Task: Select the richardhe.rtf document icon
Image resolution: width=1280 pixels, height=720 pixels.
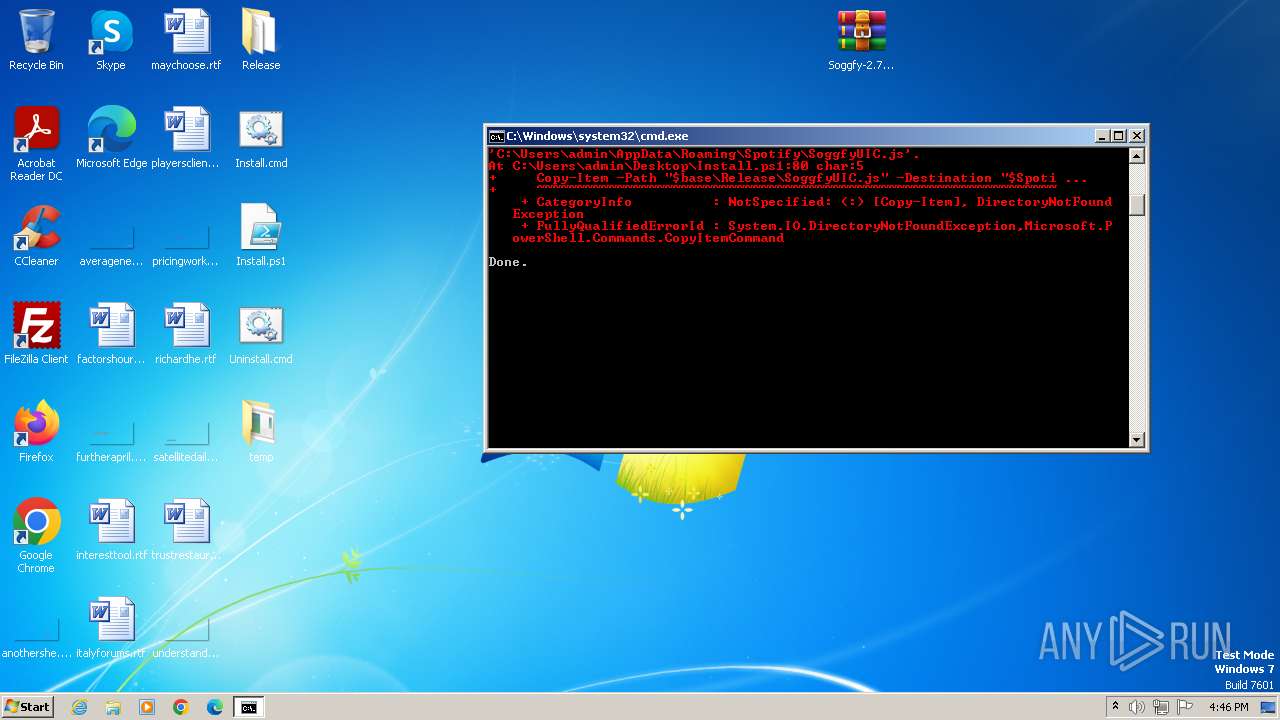Action: (186, 334)
